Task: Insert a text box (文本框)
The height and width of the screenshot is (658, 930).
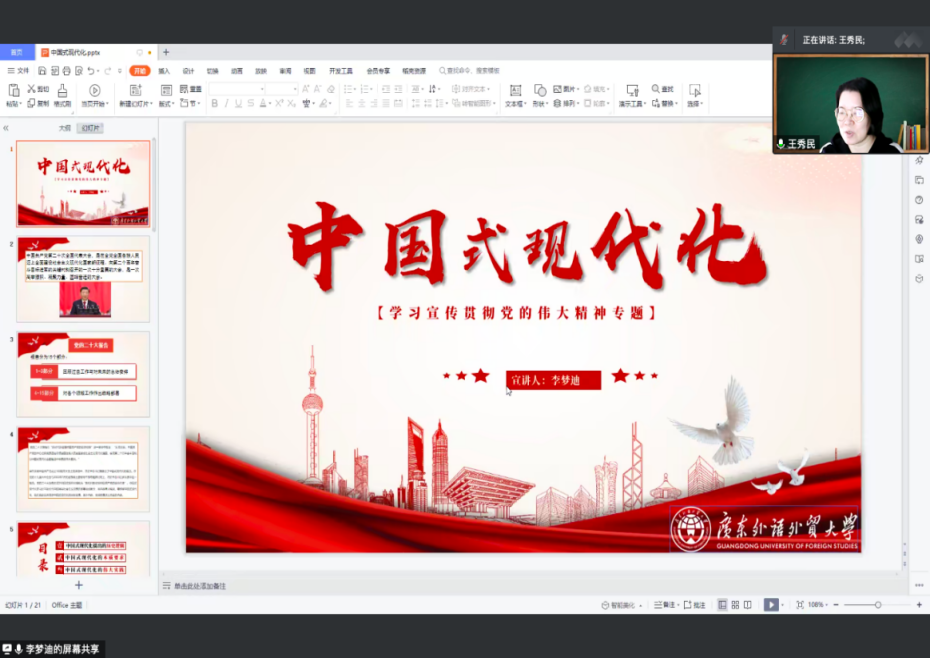Action: [x=514, y=91]
